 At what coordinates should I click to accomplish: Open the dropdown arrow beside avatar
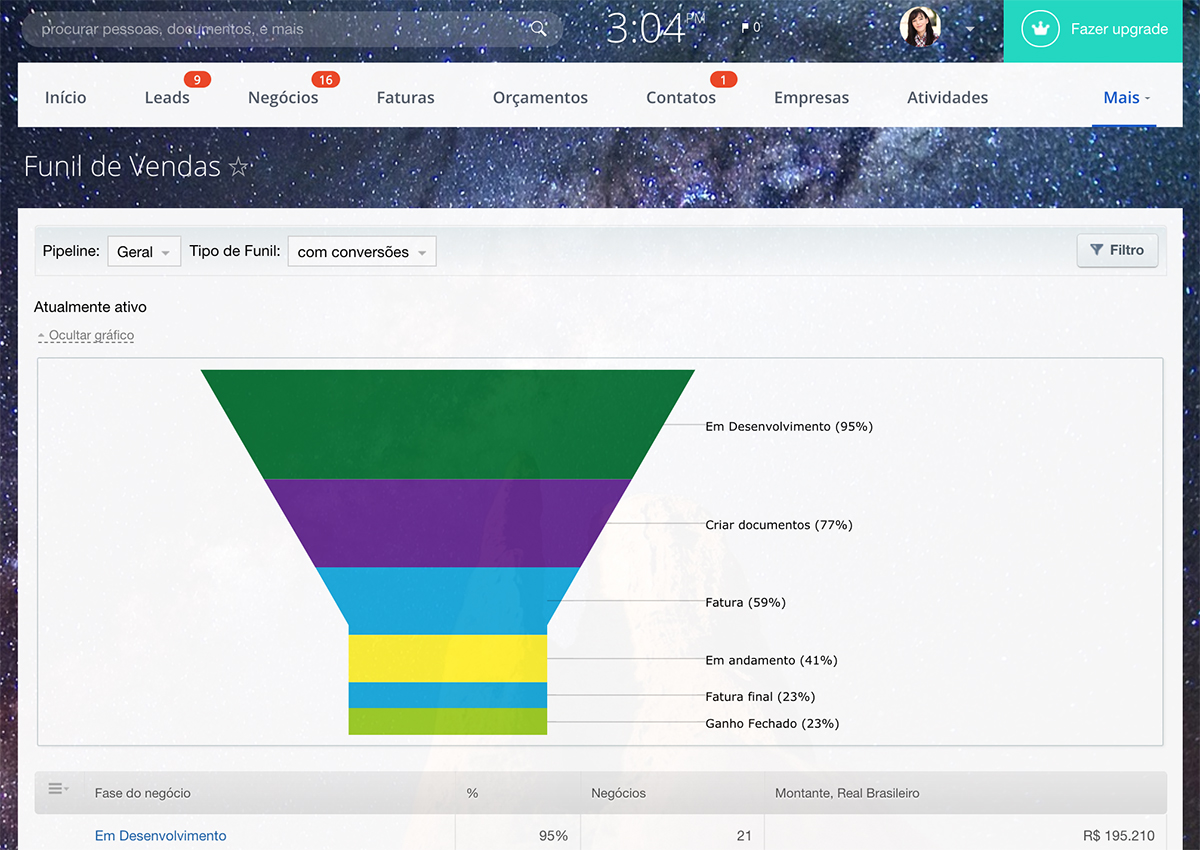click(x=970, y=30)
